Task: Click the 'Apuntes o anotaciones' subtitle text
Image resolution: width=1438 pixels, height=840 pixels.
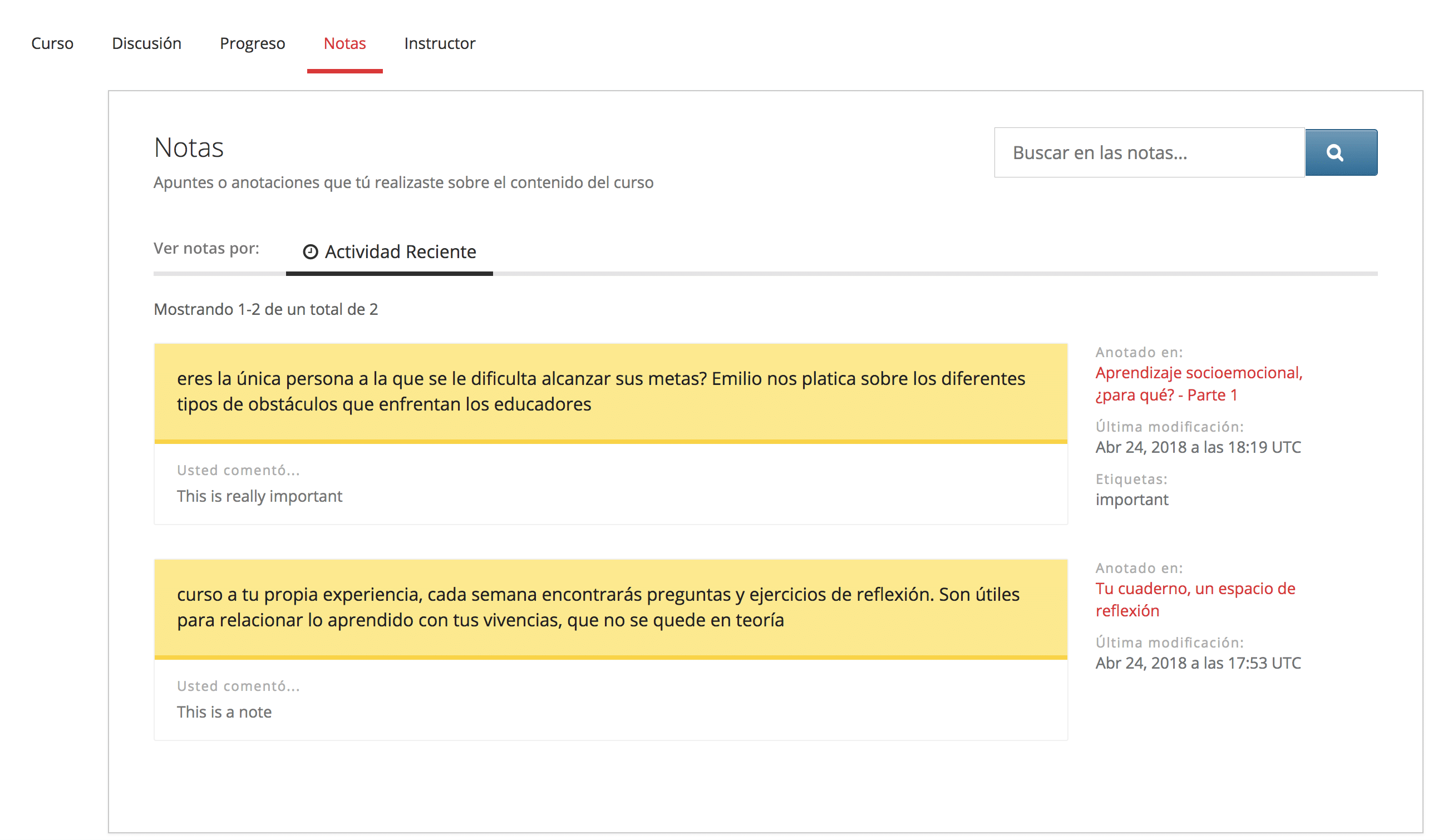Action: click(x=403, y=182)
